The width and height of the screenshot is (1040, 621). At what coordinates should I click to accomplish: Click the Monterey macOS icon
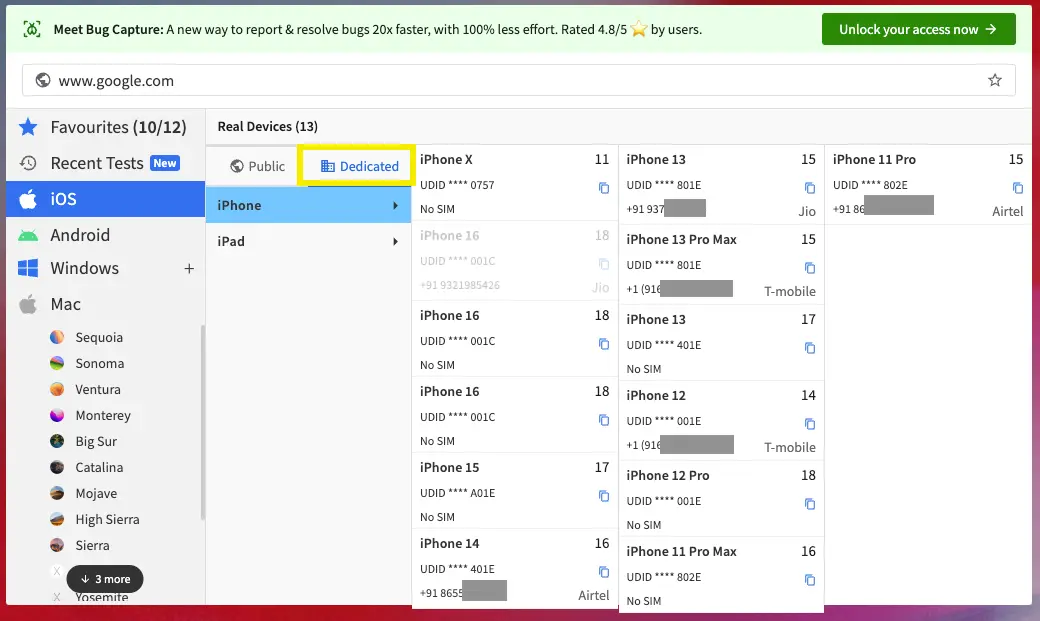coord(58,416)
